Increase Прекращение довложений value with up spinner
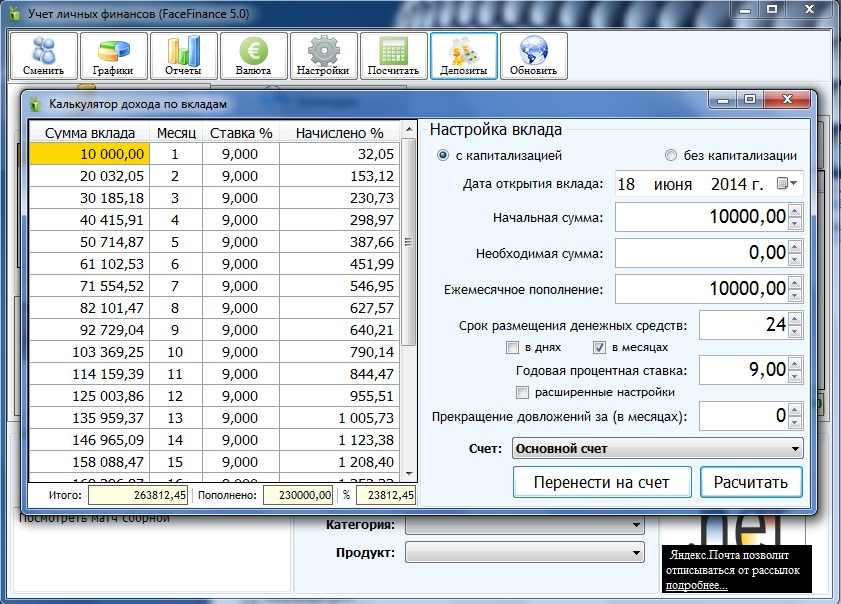 [x=795, y=410]
